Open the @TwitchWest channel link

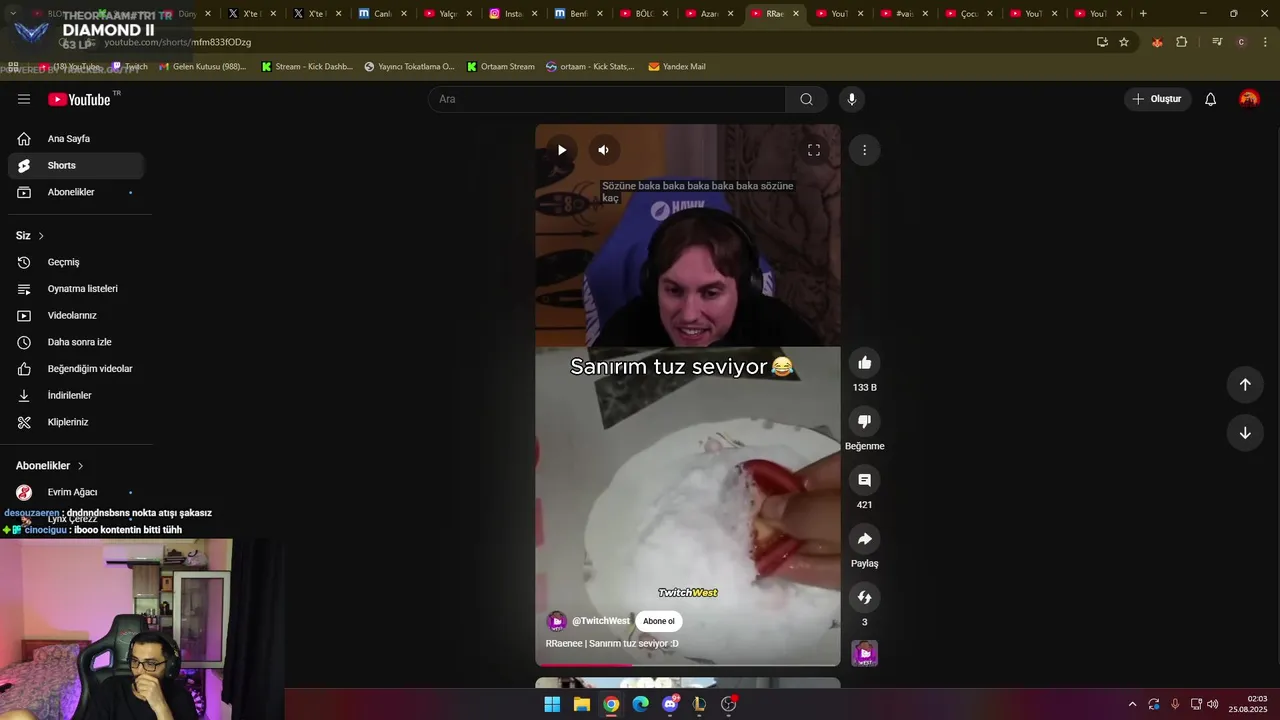(601, 621)
